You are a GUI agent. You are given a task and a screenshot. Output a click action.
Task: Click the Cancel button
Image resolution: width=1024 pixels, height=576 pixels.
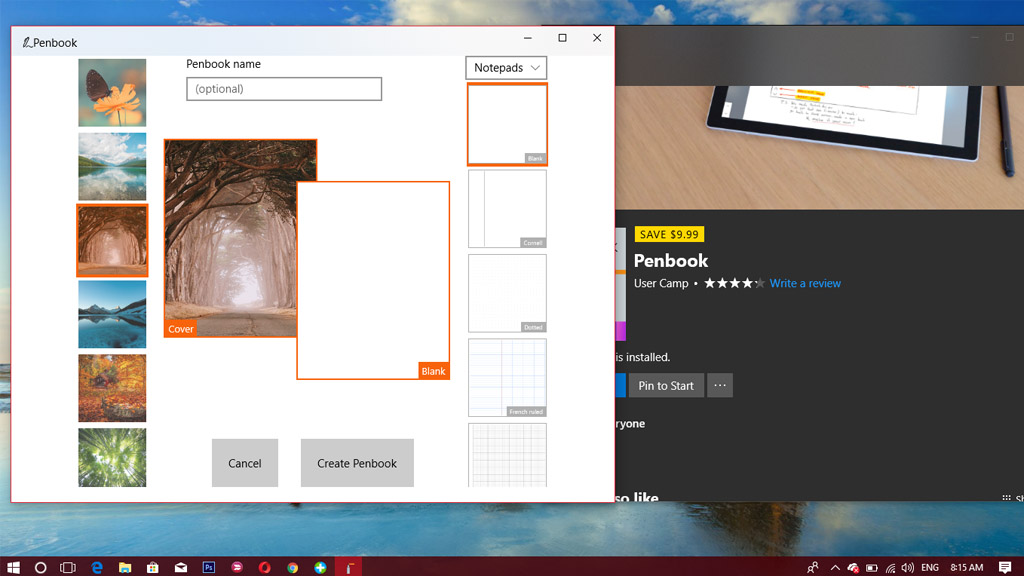[245, 463]
